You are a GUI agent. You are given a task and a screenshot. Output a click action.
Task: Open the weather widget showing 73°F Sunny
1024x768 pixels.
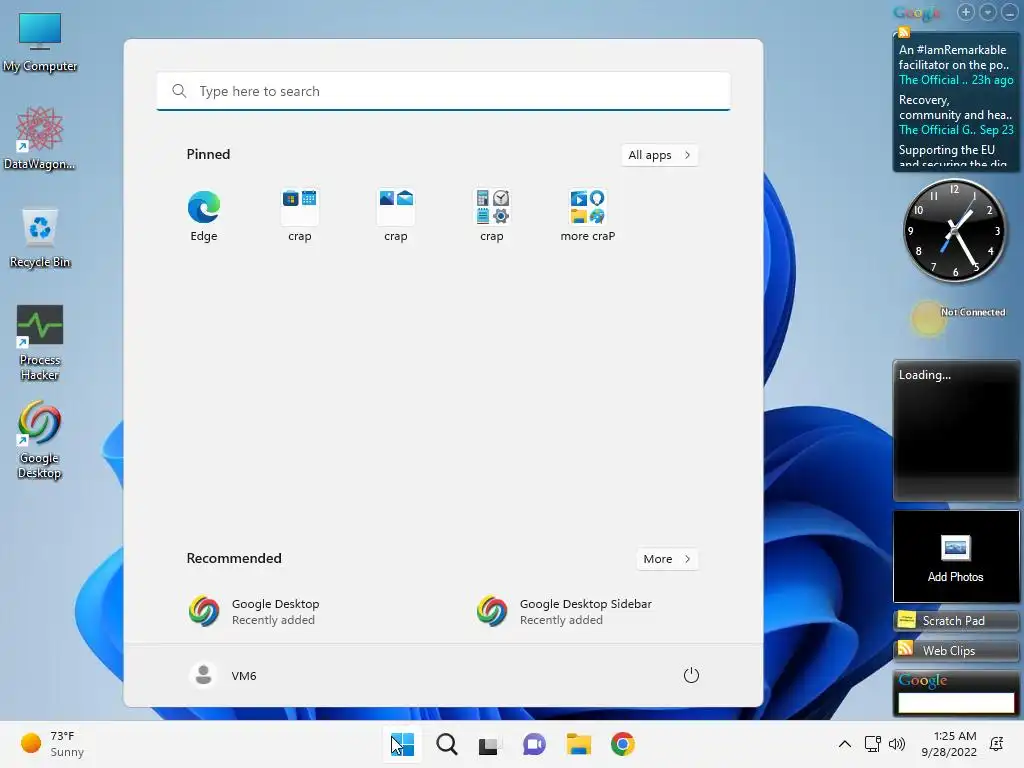tap(52, 744)
